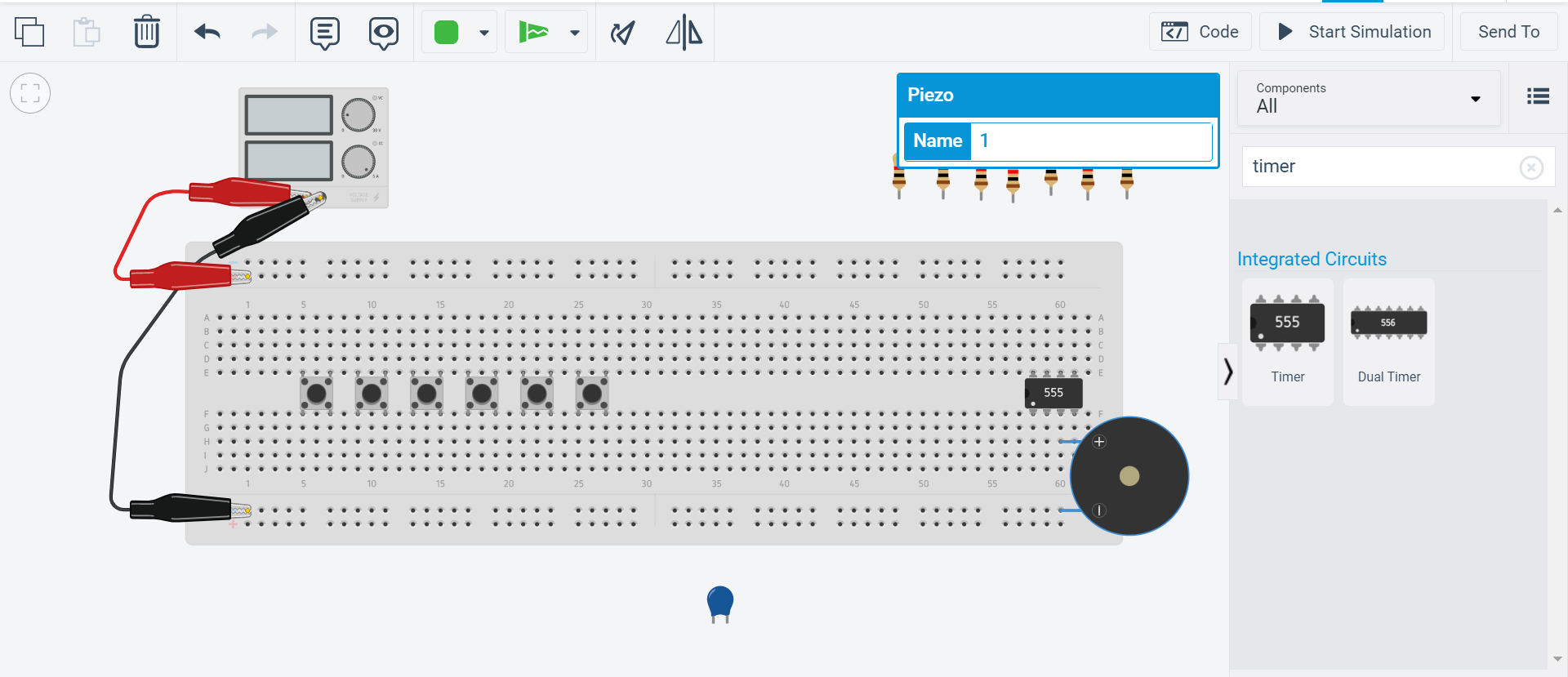Open wire color dropdown arrow
This screenshot has height=677, width=1568.
tap(484, 33)
